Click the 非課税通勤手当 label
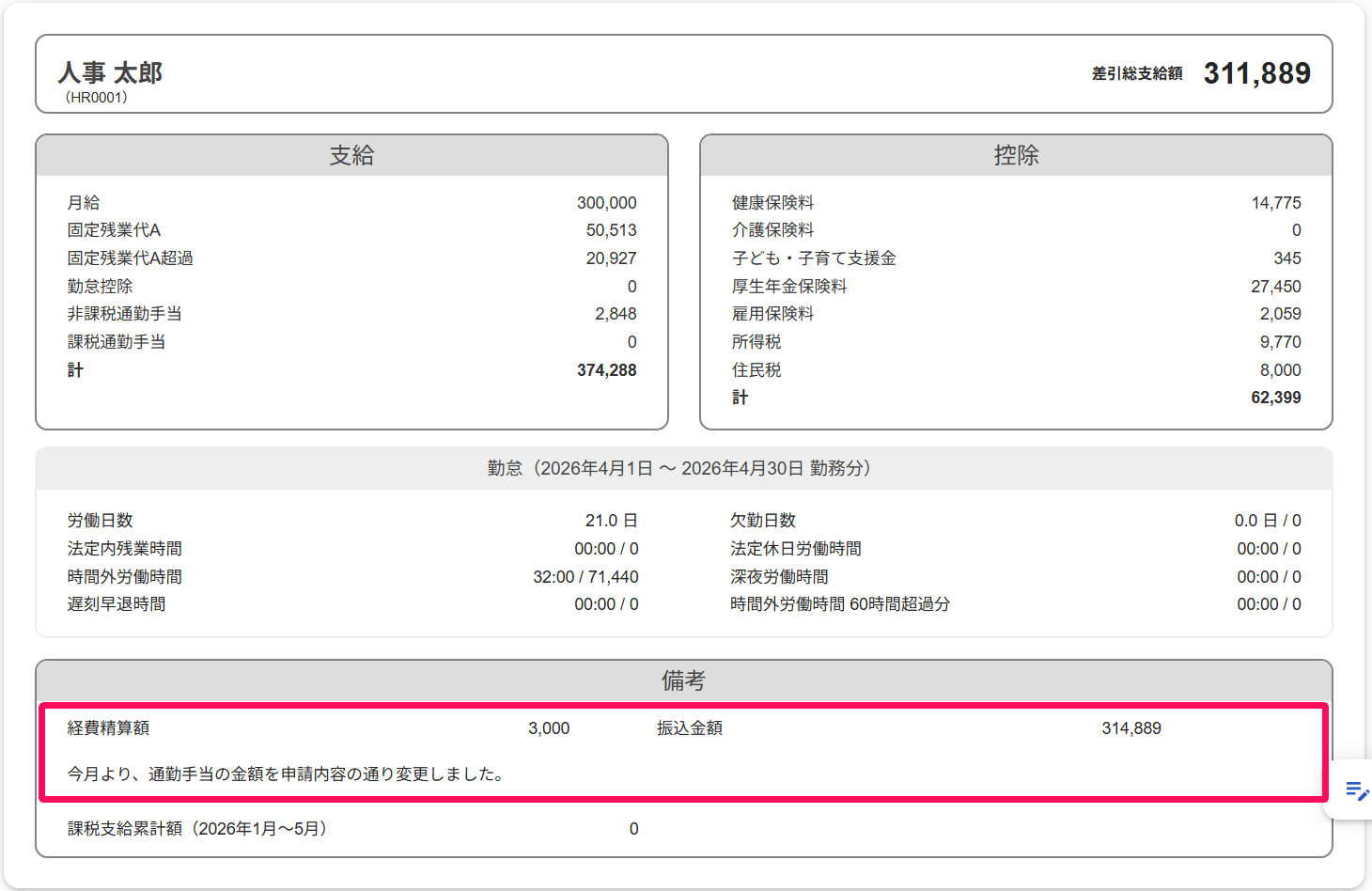 [x=125, y=313]
